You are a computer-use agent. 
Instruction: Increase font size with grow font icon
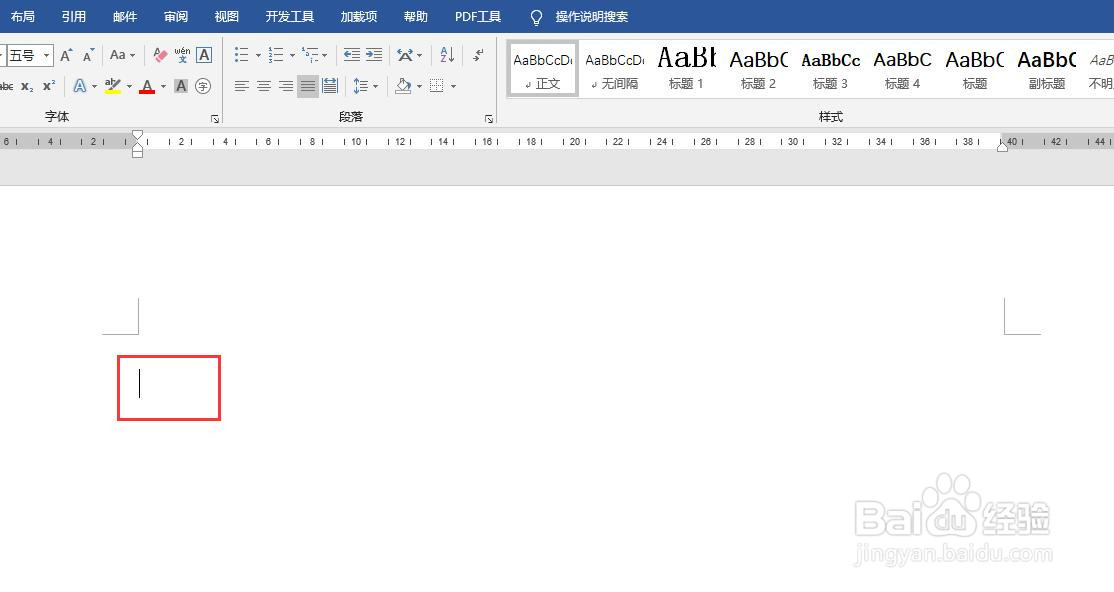point(66,55)
